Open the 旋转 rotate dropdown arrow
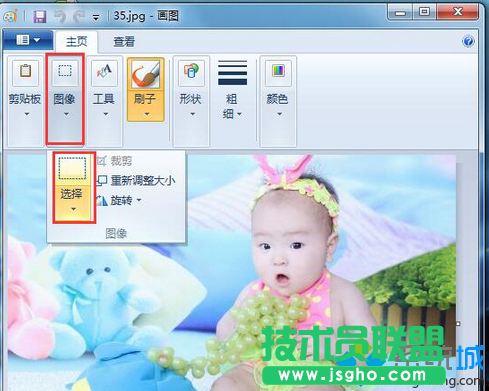The height and width of the screenshot is (391, 489). pos(139,200)
